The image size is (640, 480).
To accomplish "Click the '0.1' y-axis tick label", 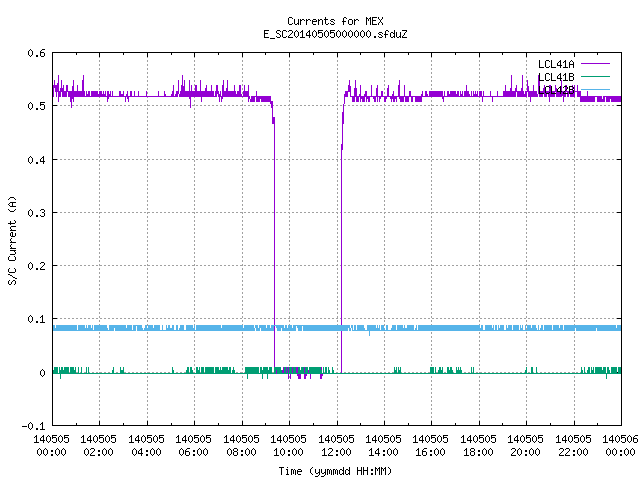I will [x=36, y=319].
